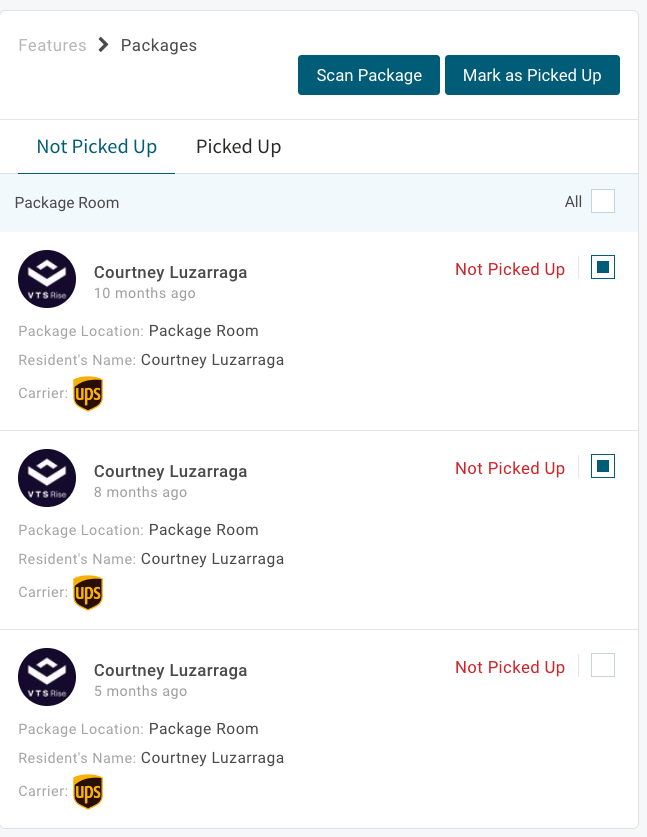
Task: Open Courtney Luzarraga's 10 months ago package
Action: click(x=170, y=272)
